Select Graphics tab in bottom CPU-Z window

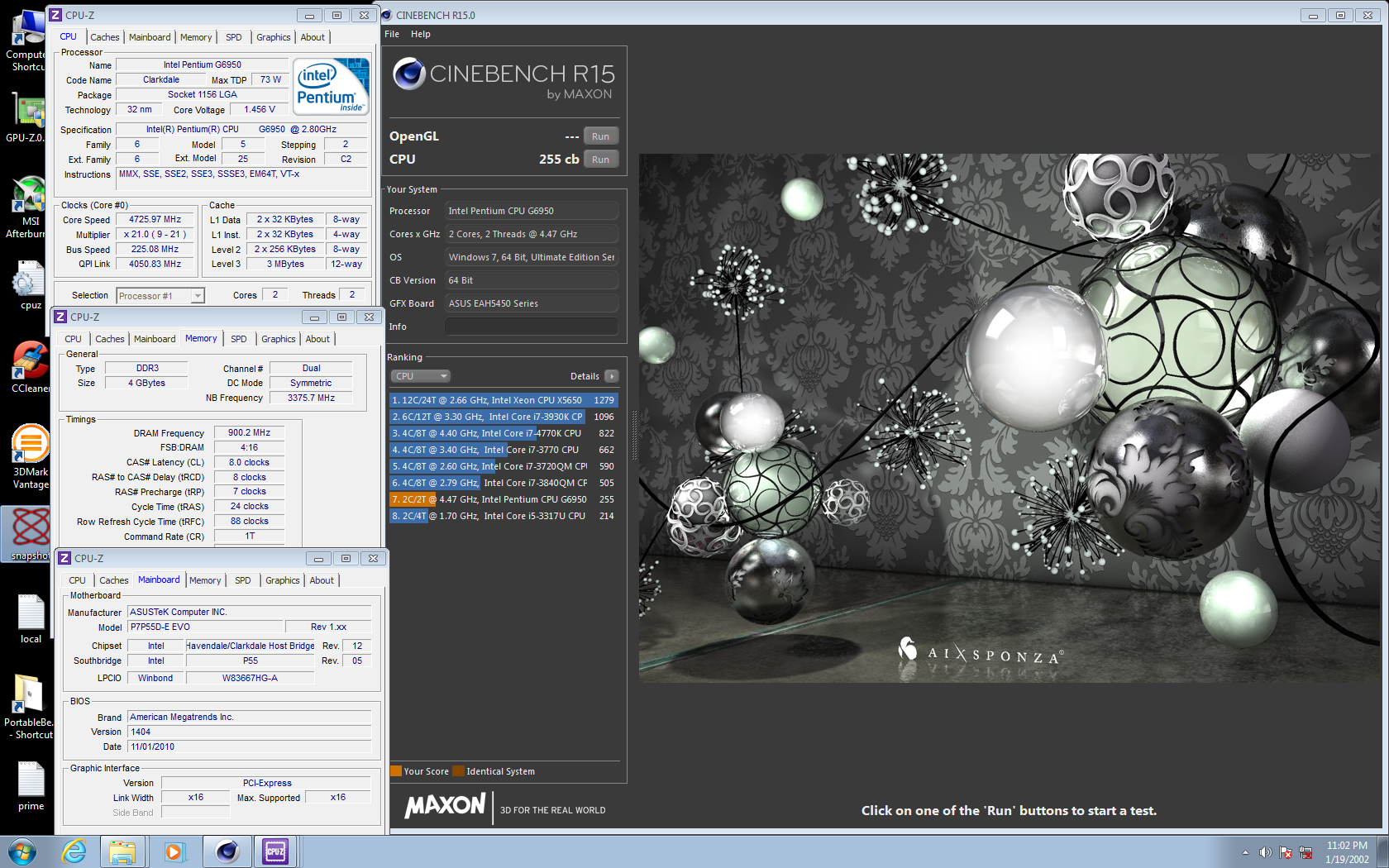click(x=282, y=580)
